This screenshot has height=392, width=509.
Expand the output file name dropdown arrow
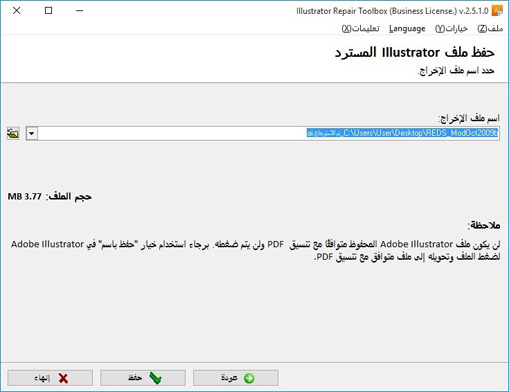coord(32,133)
